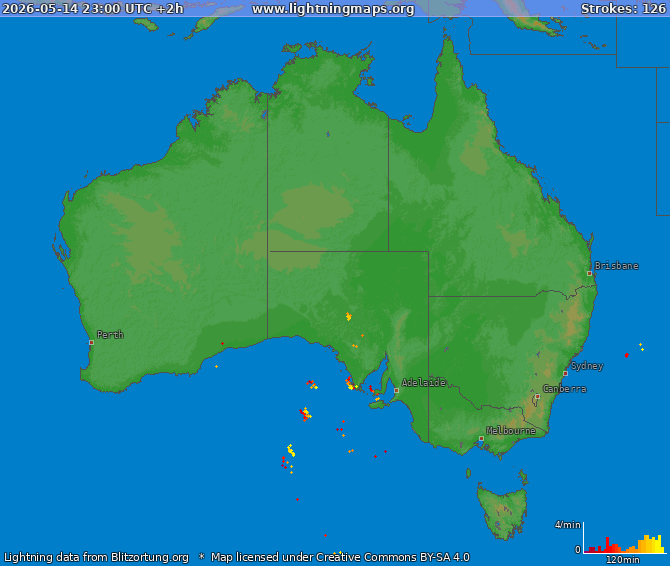Select the Sydney city label
This screenshot has height=566, width=670.
pos(587,366)
